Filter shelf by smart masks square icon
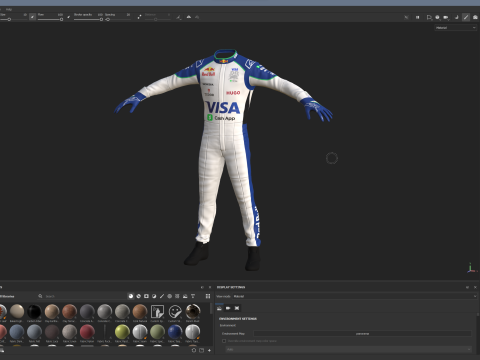480x360 pixels. click(x=146, y=296)
